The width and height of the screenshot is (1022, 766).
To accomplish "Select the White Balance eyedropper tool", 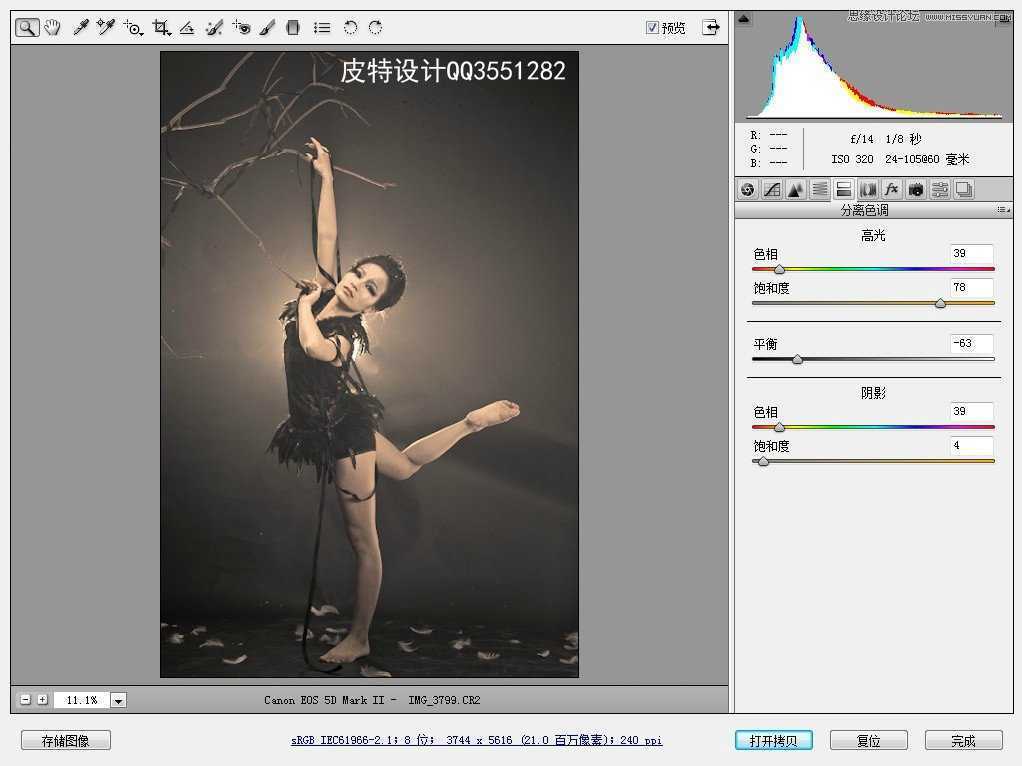I will pos(80,27).
